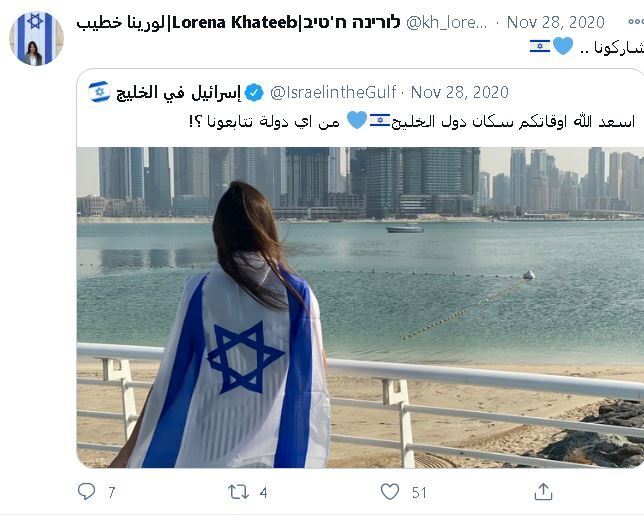Open the three-dot more options menu
Viewport: 644px width, 517px height.
point(636,22)
